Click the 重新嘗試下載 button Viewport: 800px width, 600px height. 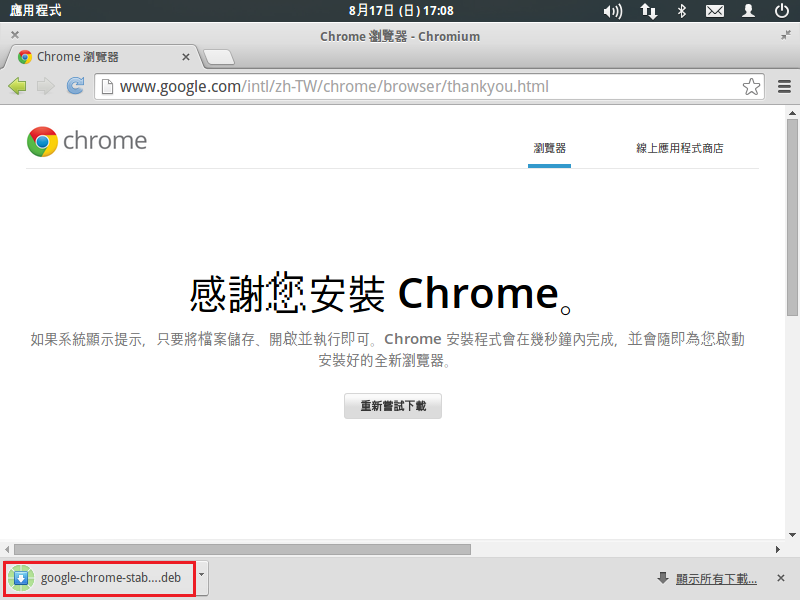393,406
